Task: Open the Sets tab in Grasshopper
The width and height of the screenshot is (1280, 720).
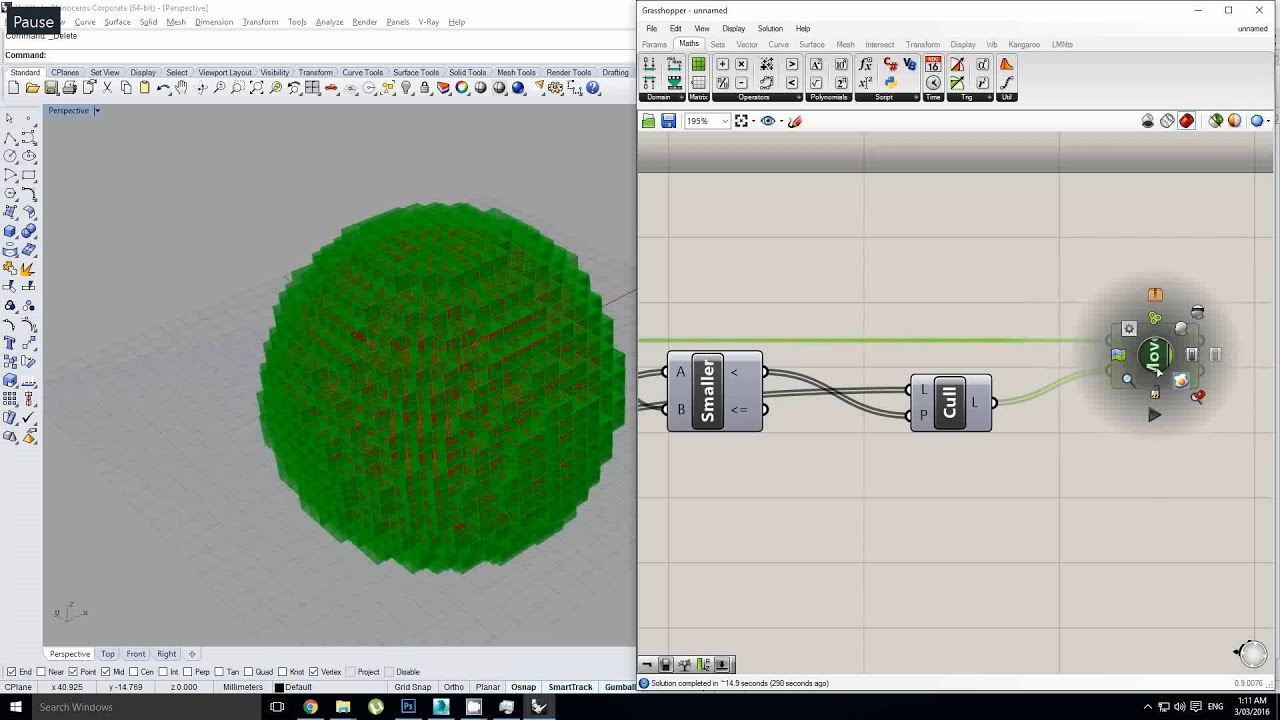Action: [x=718, y=44]
